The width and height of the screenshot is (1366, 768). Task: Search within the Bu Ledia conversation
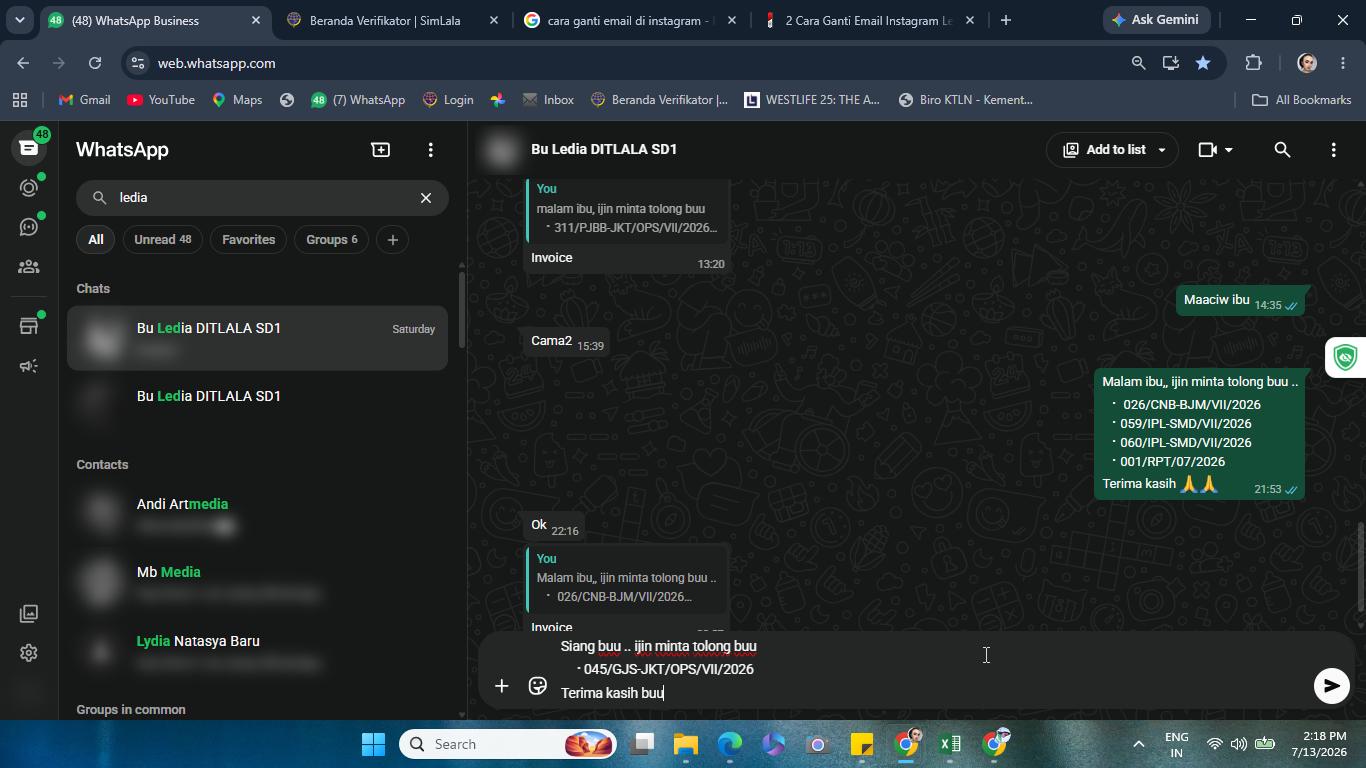[x=1282, y=149]
